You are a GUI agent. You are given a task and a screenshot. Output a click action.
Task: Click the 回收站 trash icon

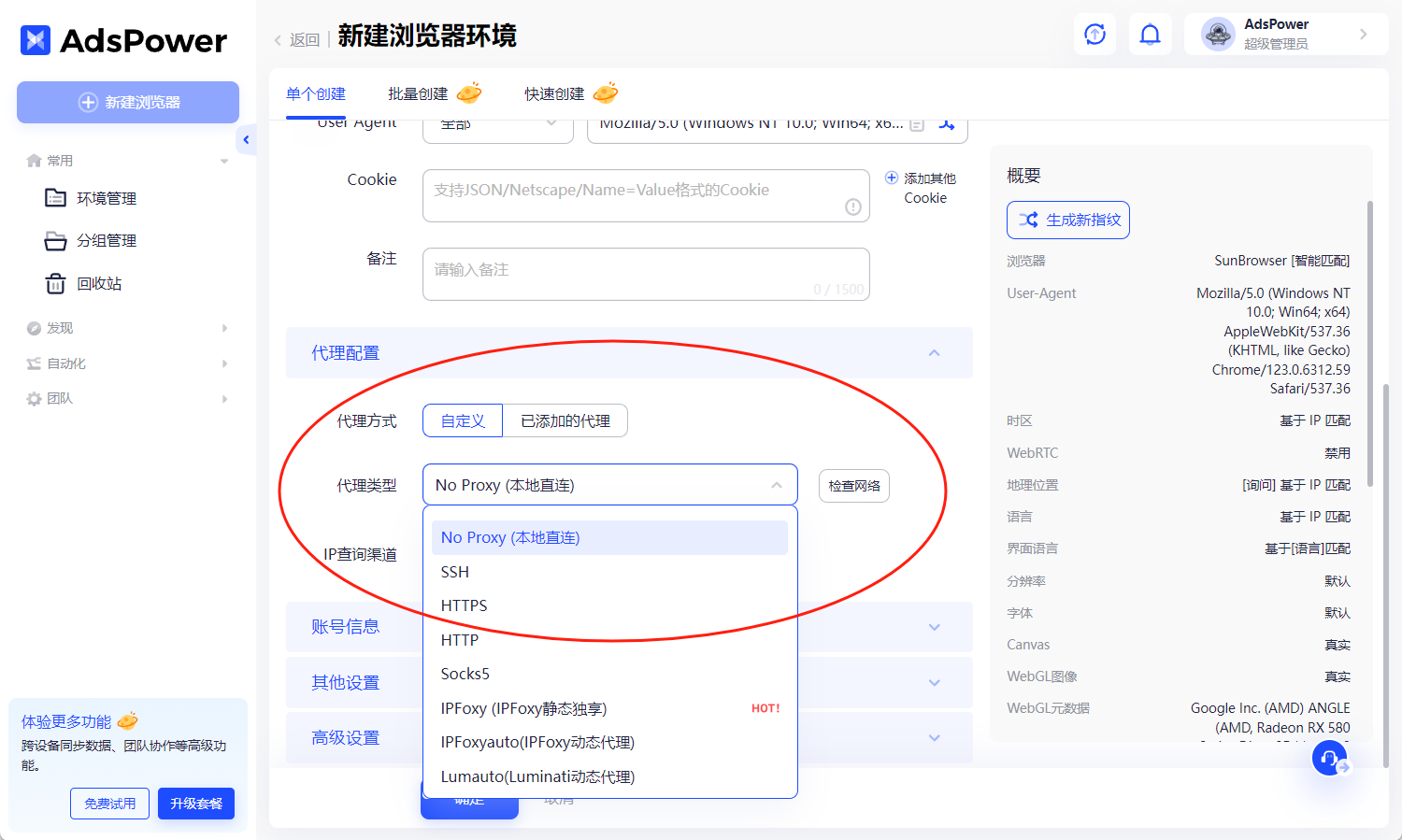click(x=55, y=284)
